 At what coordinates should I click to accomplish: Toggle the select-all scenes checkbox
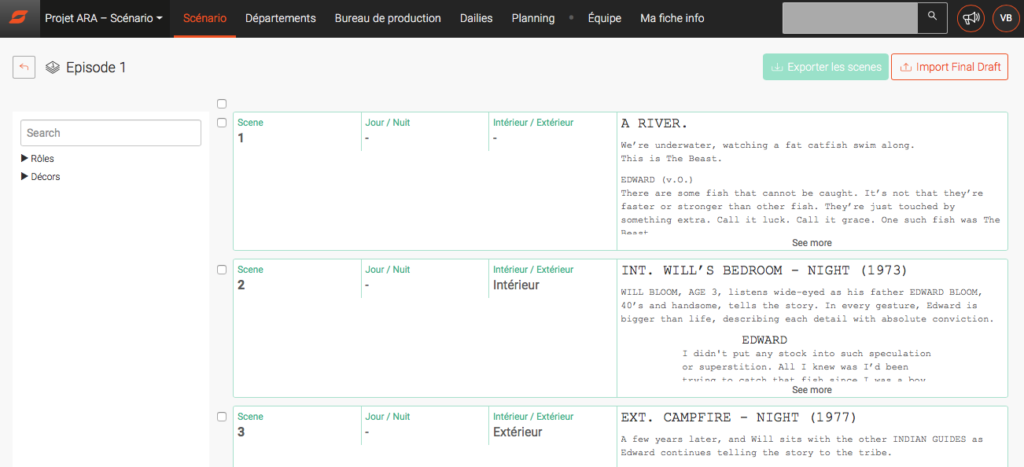[x=222, y=103]
